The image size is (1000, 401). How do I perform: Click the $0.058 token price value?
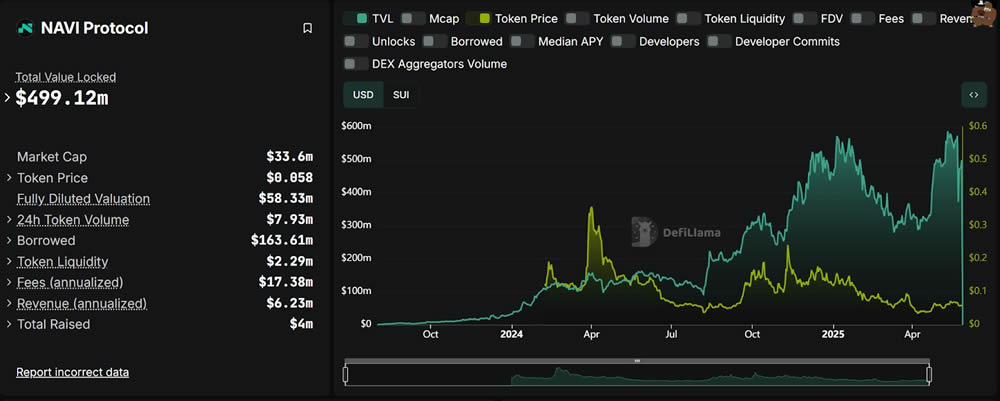pyautogui.click(x=290, y=178)
